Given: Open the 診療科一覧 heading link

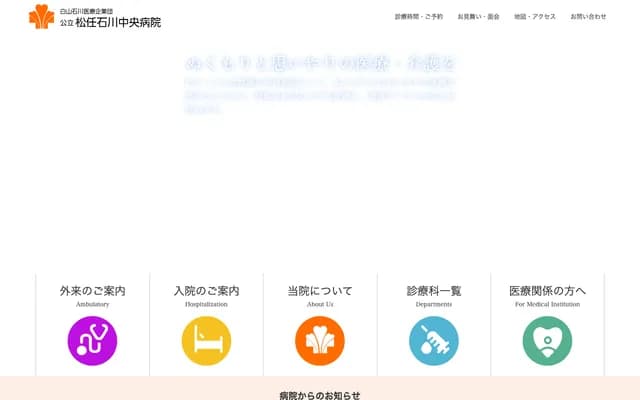Looking at the screenshot, I should tap(434, 291).
